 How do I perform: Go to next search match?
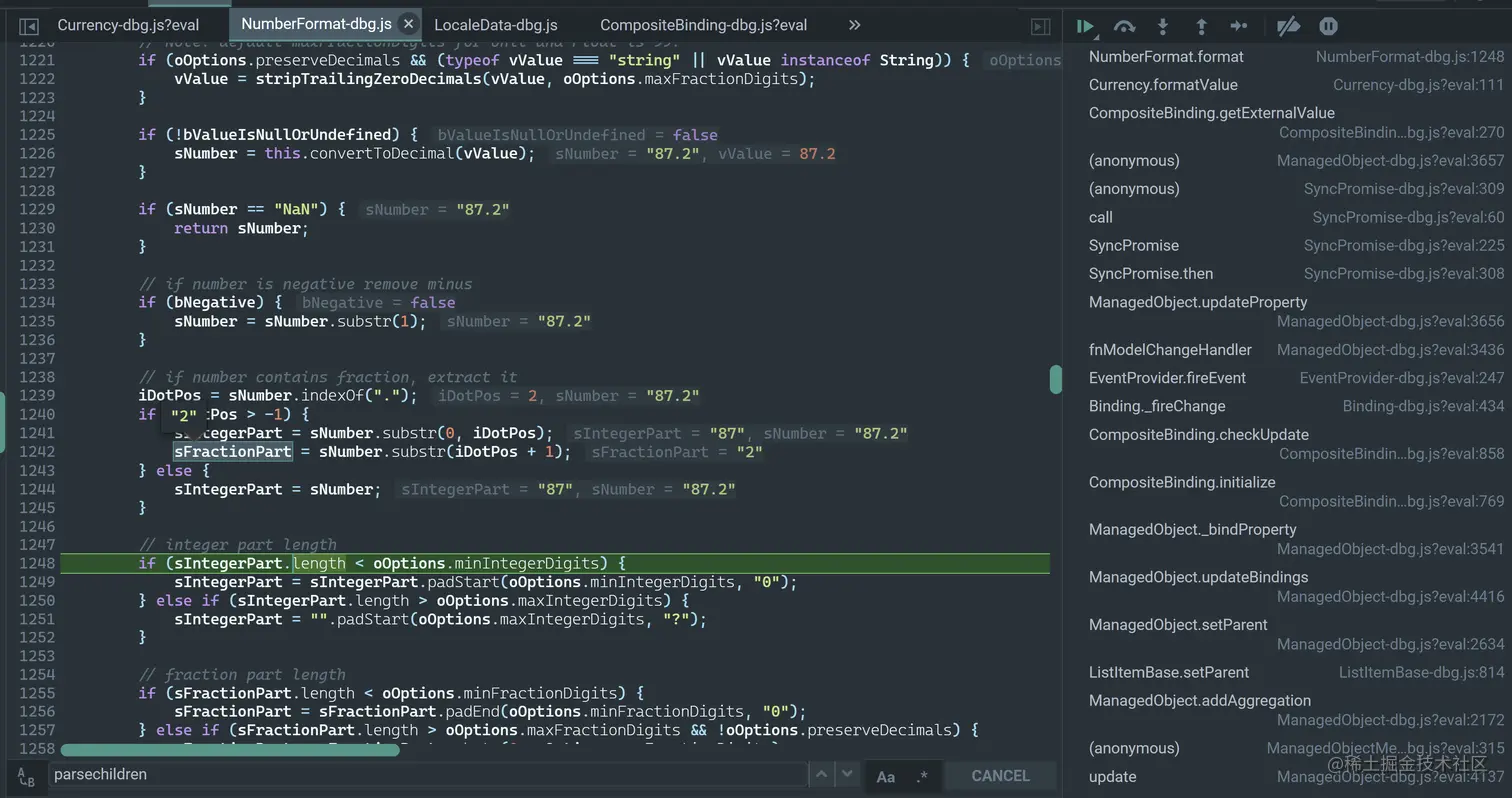coord(847,774)
